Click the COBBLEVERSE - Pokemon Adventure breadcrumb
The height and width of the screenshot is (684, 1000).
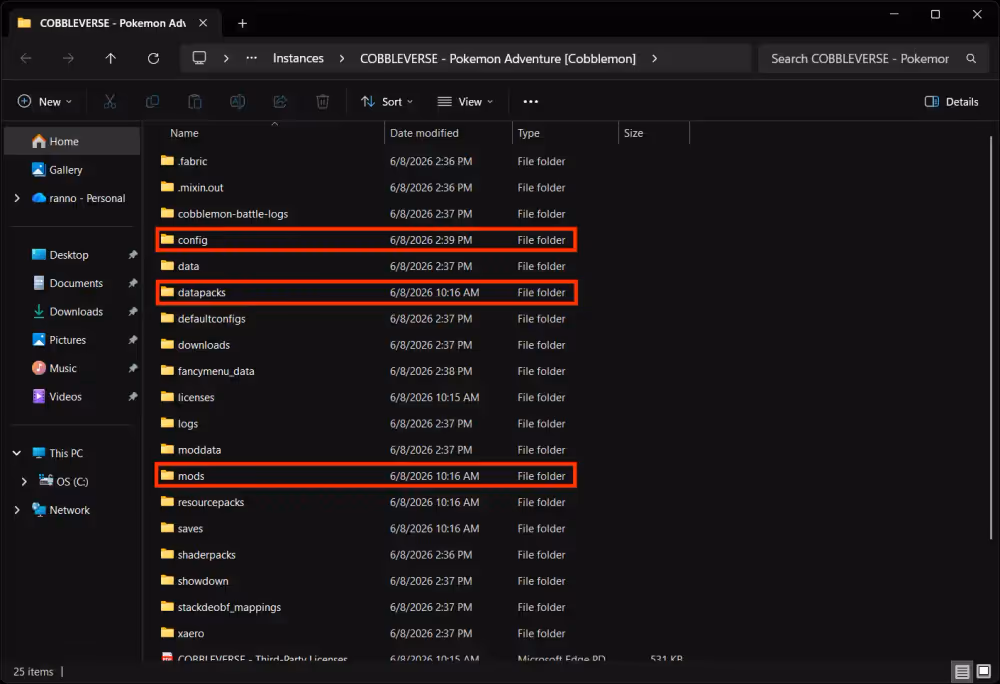pyautogui.click(x=497, y=59)
